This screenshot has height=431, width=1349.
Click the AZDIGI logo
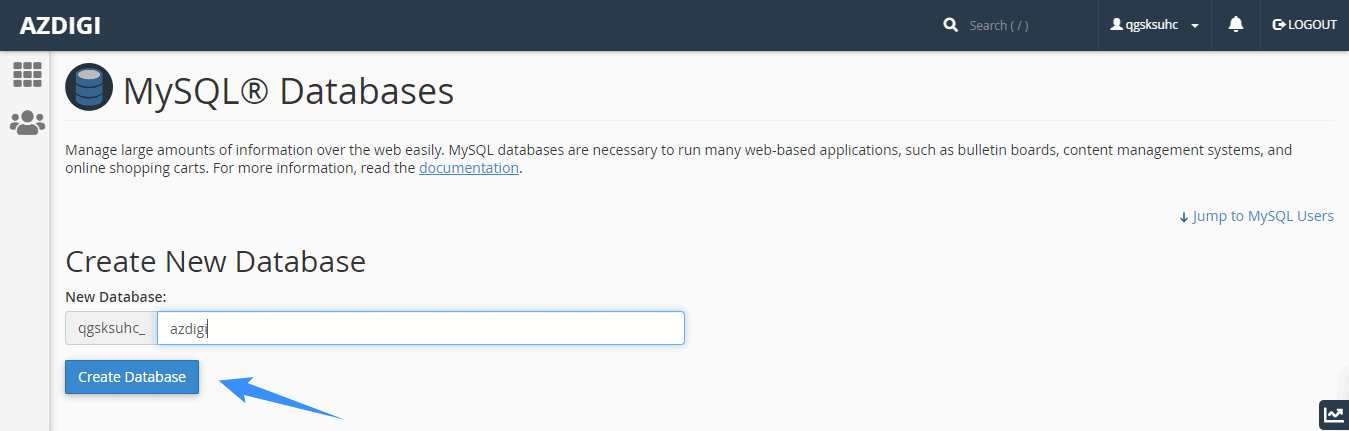click(x=60, y=25)
